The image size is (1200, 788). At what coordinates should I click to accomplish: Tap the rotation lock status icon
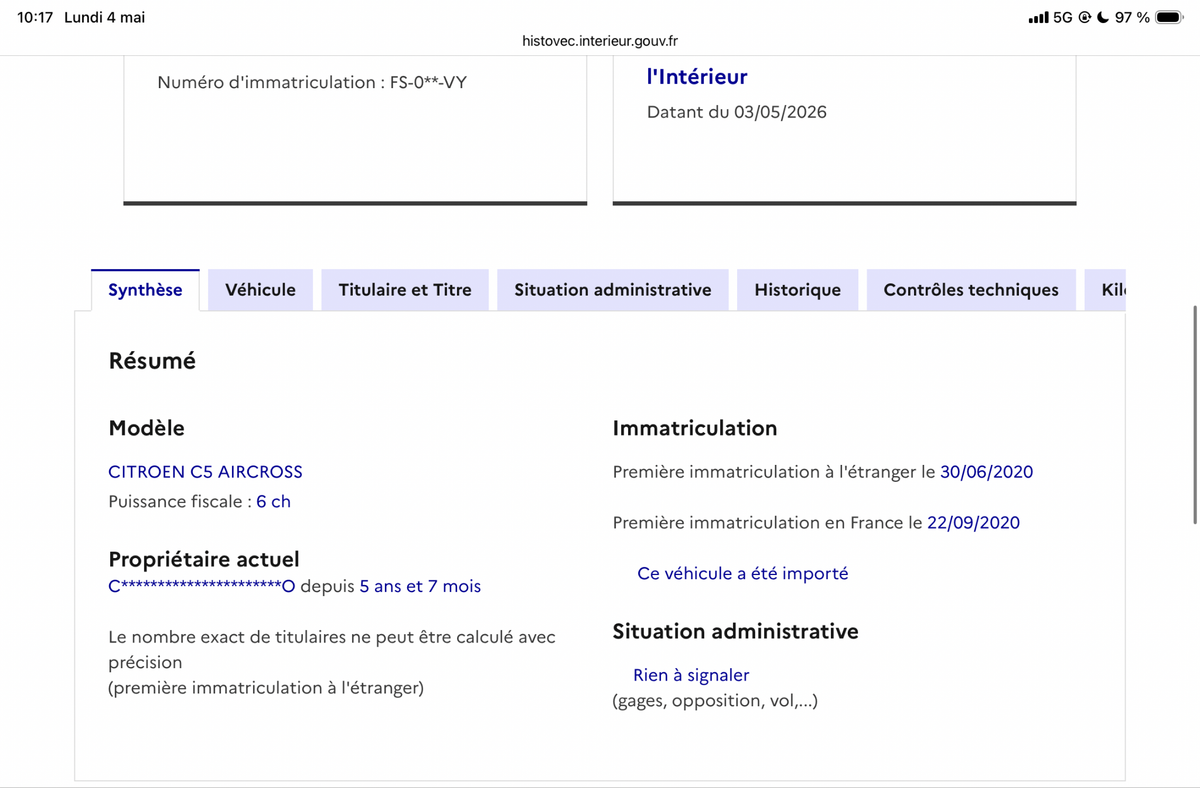coord(1084,17)
